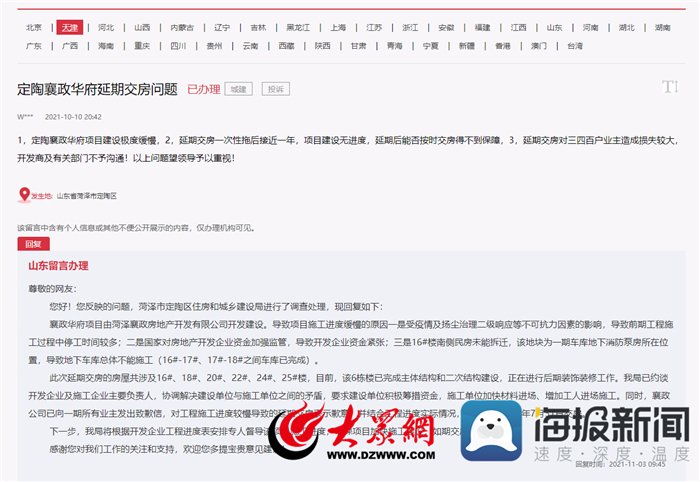Click the post date 2021-10-10 20:42
This screenshot has width=700, height=482.
[x=73, y=117]
